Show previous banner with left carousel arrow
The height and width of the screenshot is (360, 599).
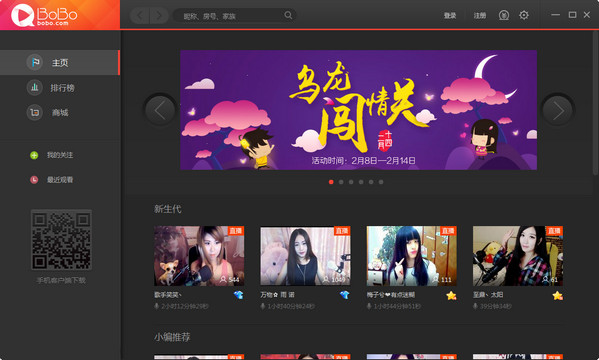pyautogui.click(x=160, y=110)
